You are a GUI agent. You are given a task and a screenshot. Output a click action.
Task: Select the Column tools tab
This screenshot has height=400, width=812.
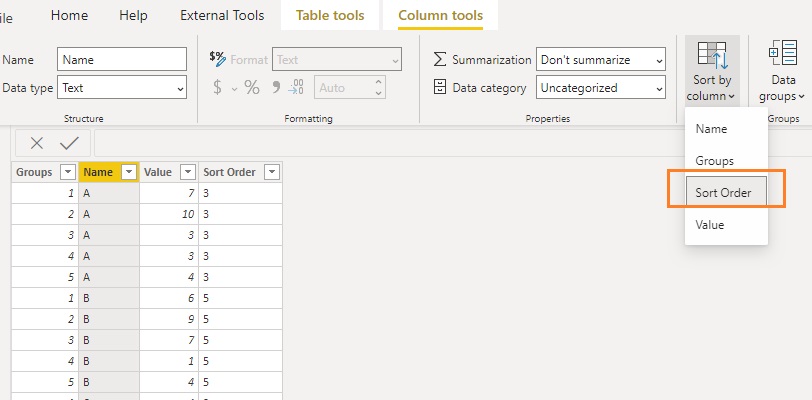[x=441, y=16]
